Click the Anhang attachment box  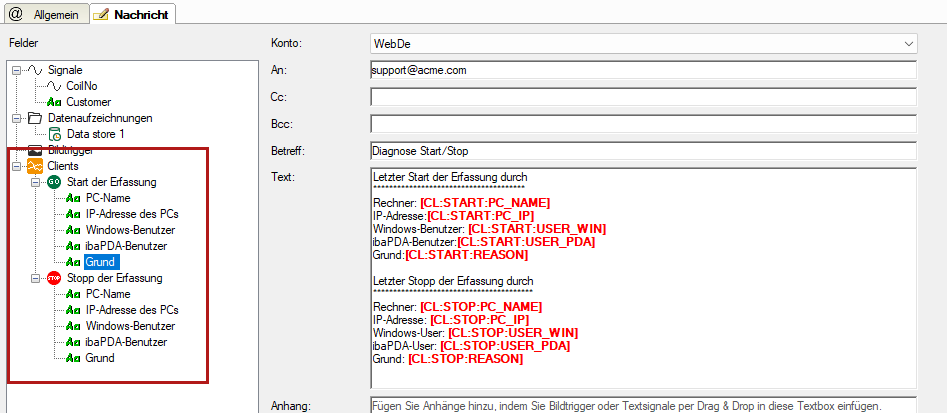643,405
